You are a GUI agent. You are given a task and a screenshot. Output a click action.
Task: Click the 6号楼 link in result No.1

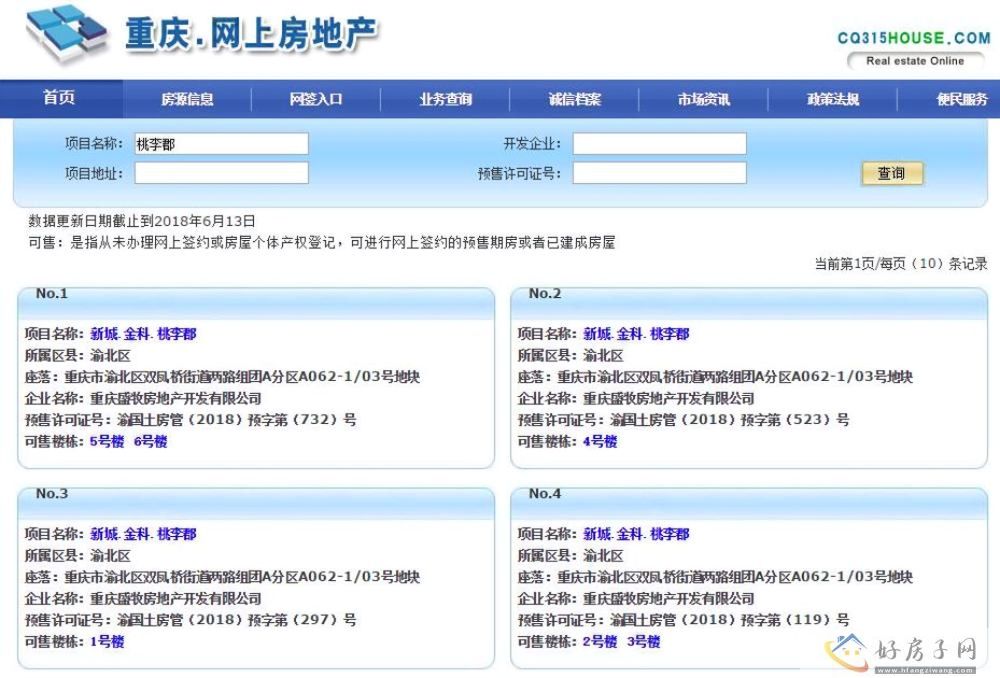[150, 442]
